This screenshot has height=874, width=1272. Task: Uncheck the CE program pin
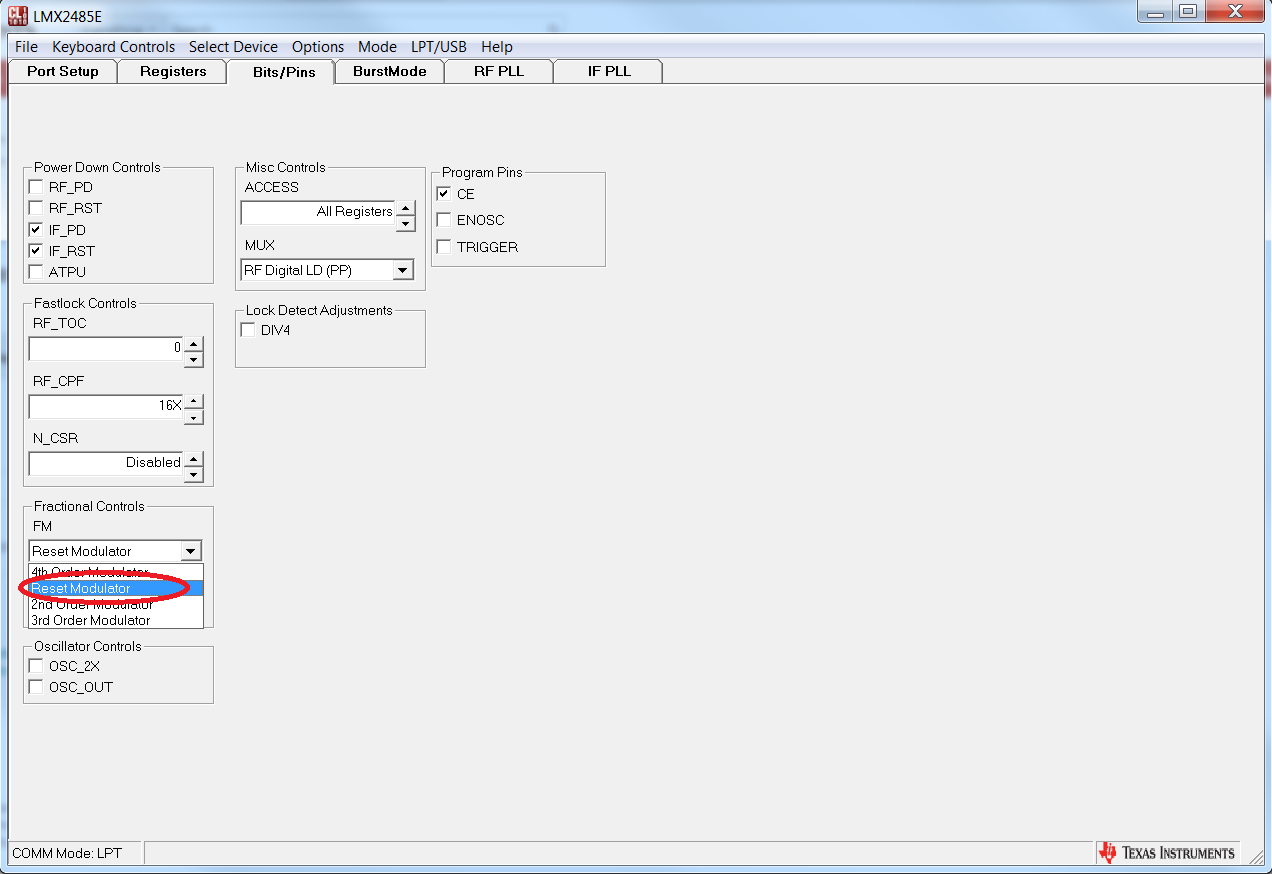click(445, 194)
